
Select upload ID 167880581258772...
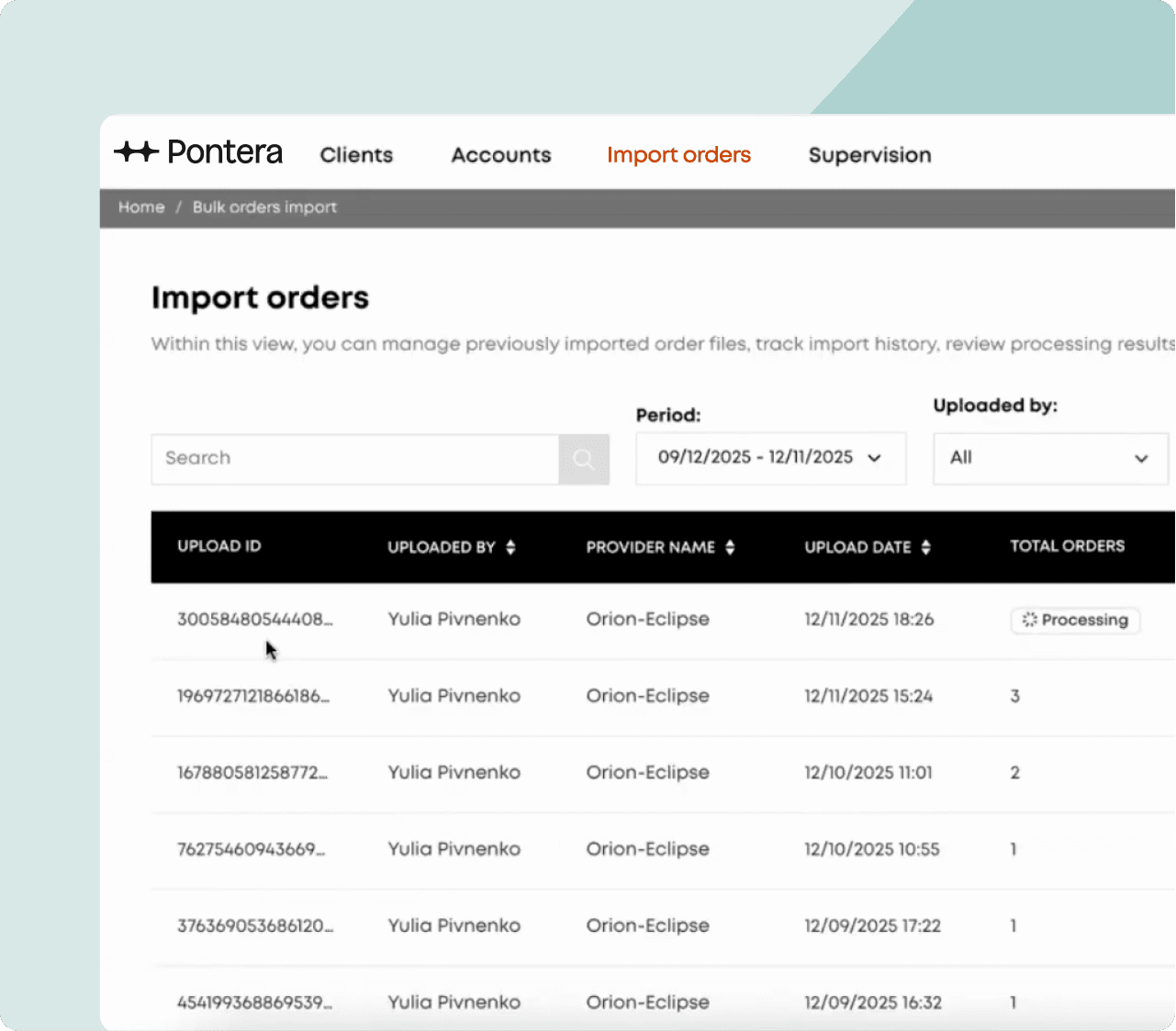[252, 773]
